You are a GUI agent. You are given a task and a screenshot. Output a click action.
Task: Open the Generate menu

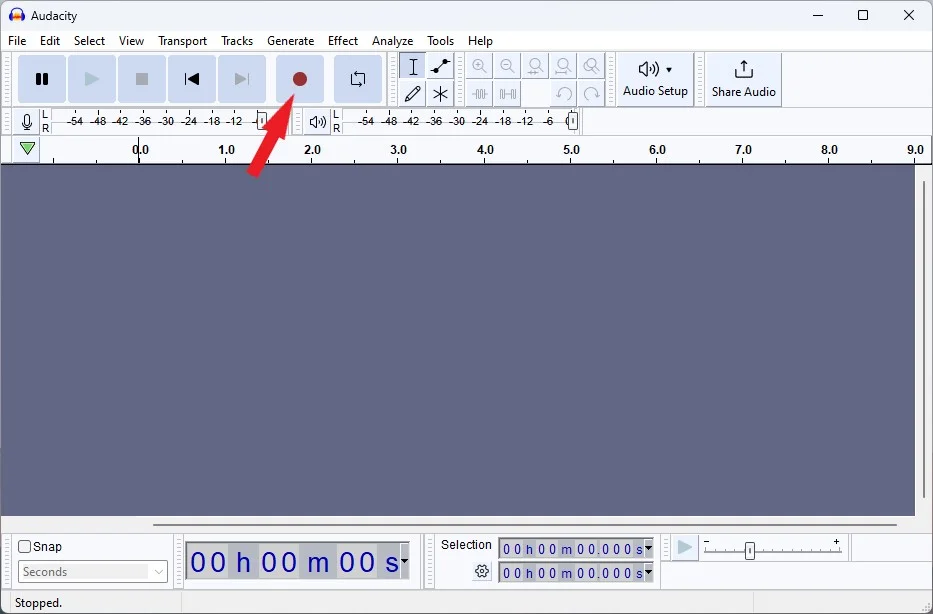tap(291, 41)
